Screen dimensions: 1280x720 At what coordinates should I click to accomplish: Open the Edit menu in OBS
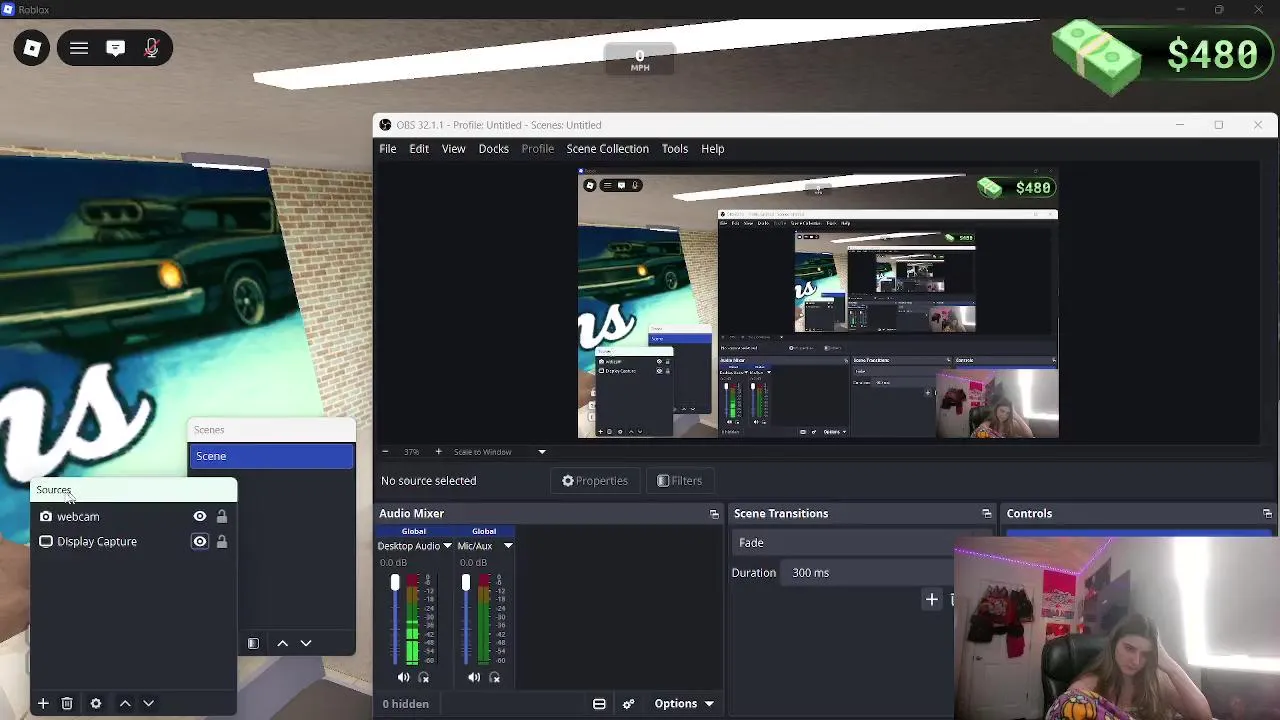tap(419, 148)
